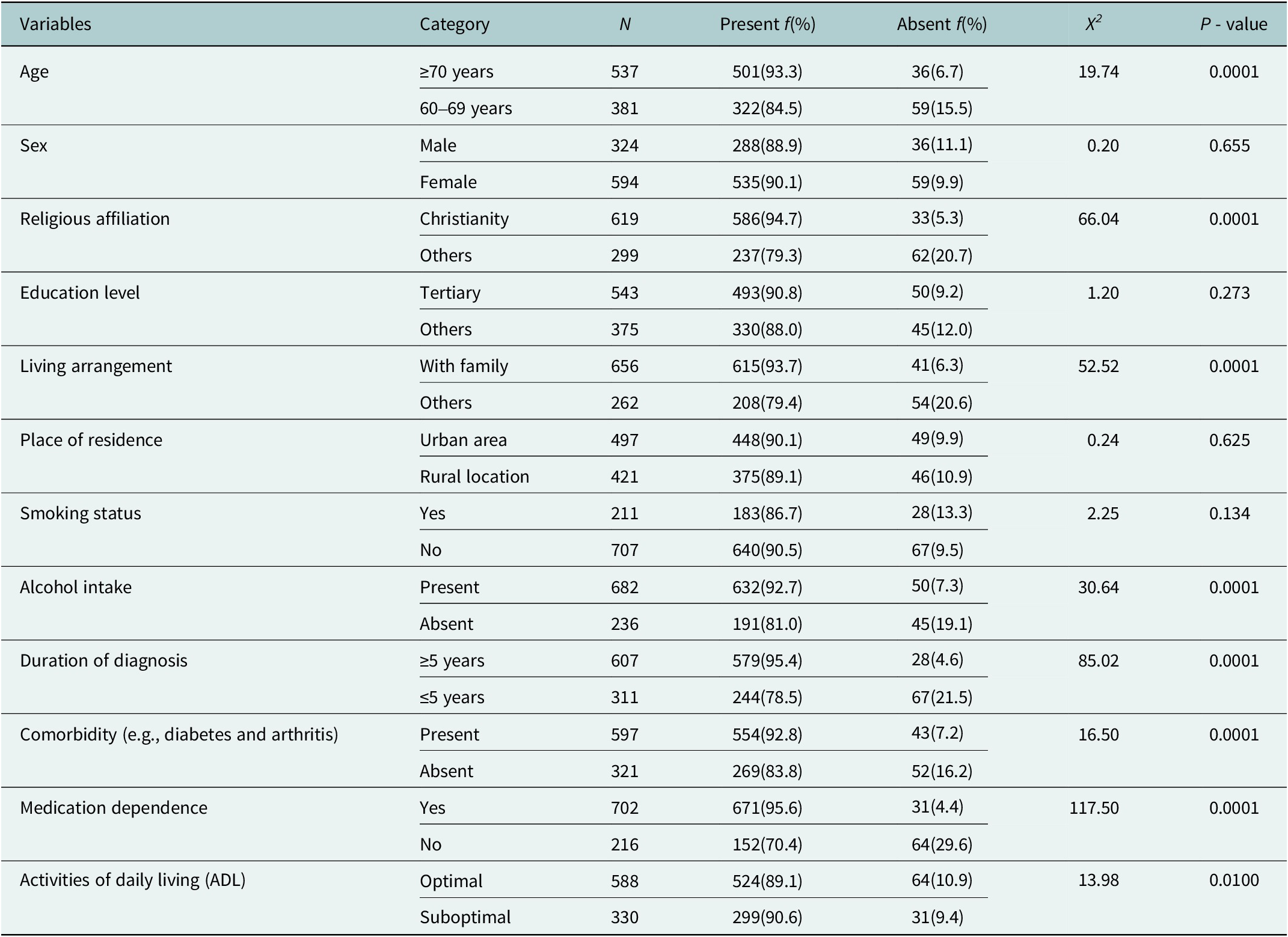
Task: Select the Urban area category cell
Action: pos(464,440)
